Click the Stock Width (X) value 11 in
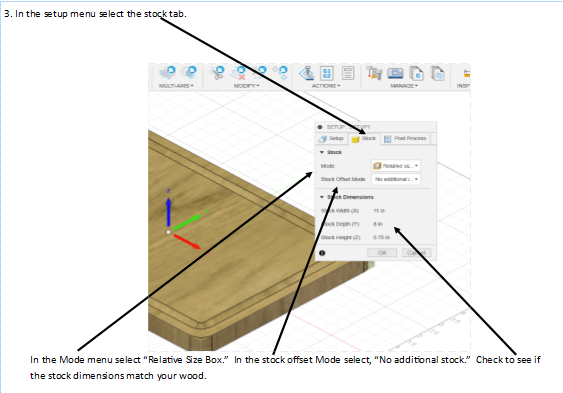This screenshot has height=393, width=563. (x=379, y=211)
